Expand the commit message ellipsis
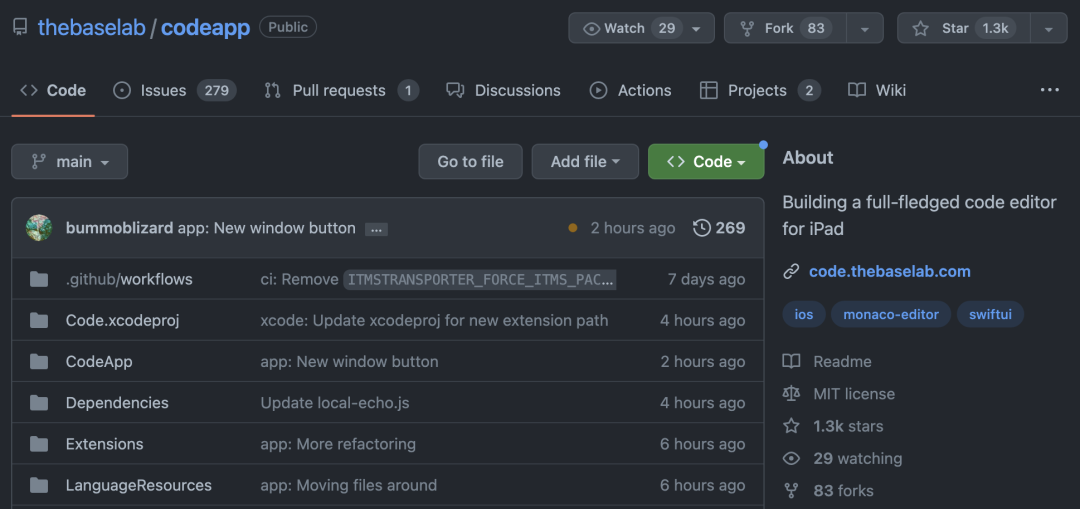 pos(376,229)
